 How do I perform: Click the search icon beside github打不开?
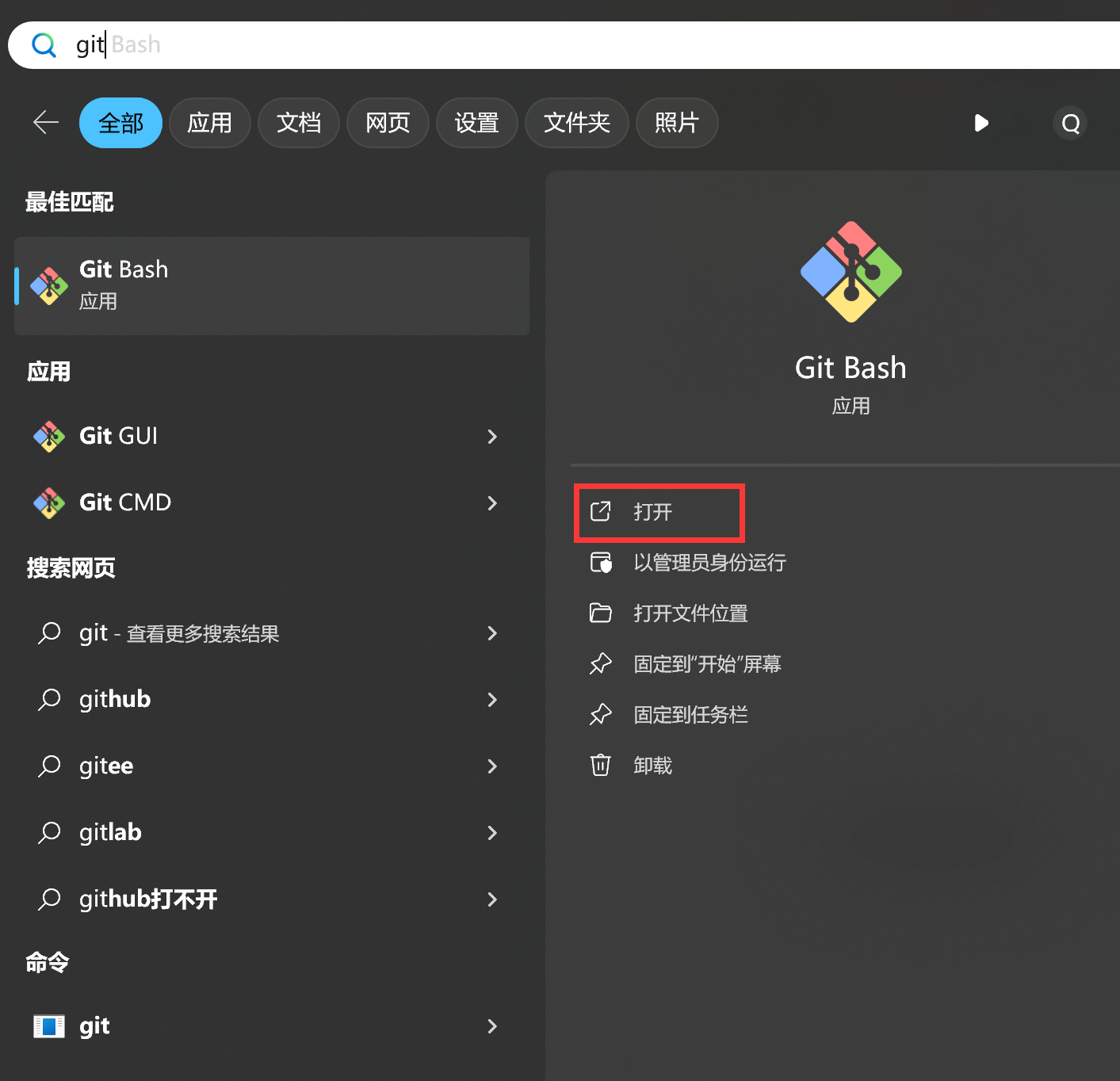pyautogui.click(x=49, y=899)
